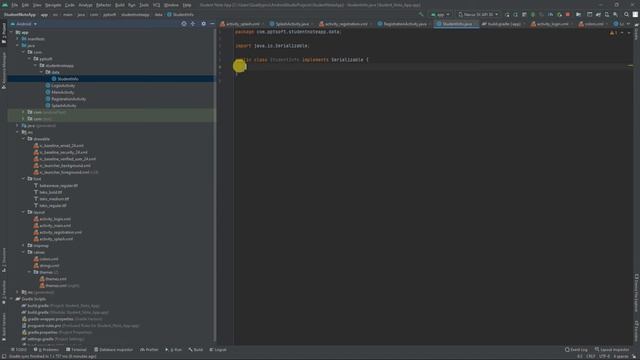The image size is (640, 360).
Task: Click the warning indicator in the editor corner
Action: click(x=613, y=33)
